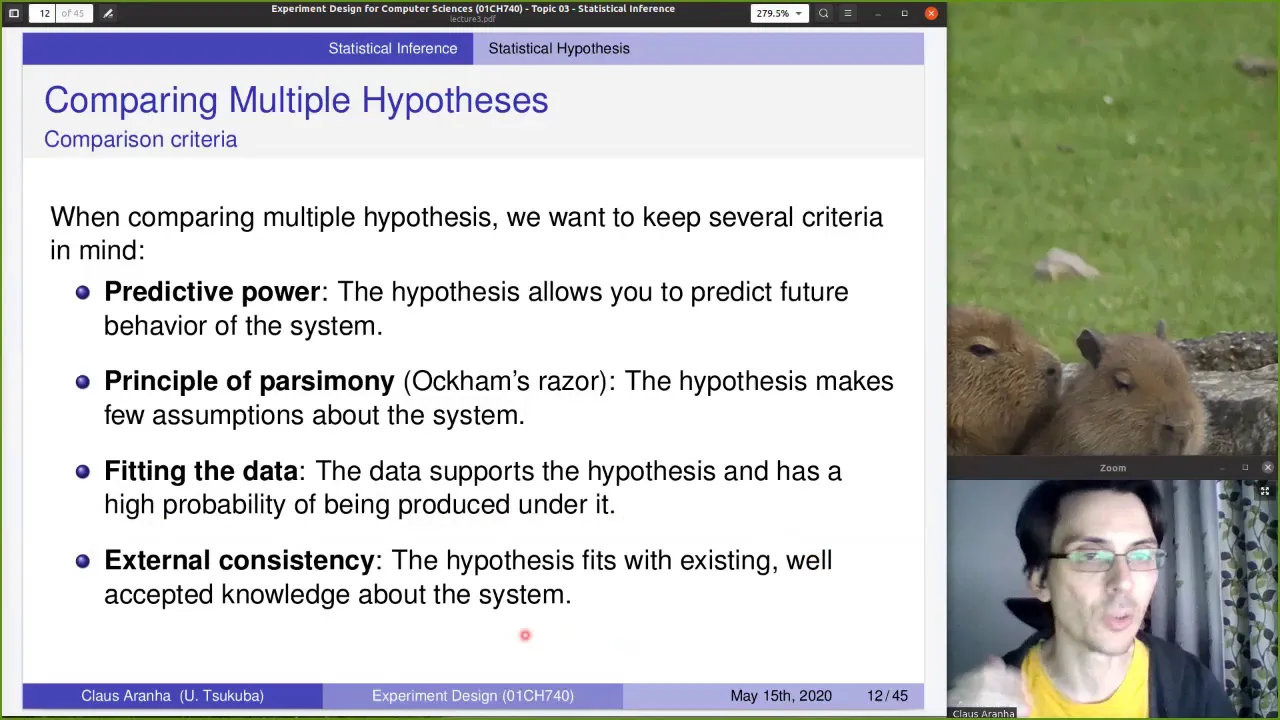Open the 279.5% zoom level dropdown
This screenshot has height=720, width=1280.
click(778, 13)
